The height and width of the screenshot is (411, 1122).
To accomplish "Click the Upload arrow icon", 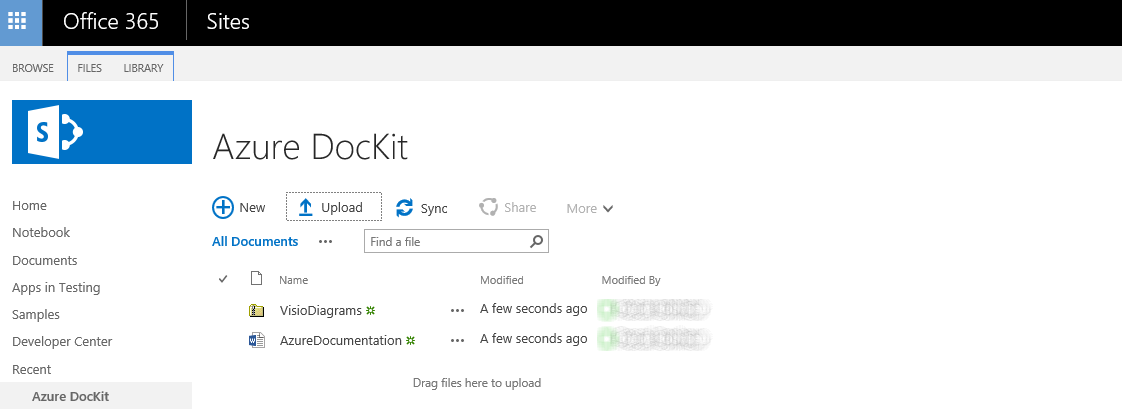I will coord(306,208).
